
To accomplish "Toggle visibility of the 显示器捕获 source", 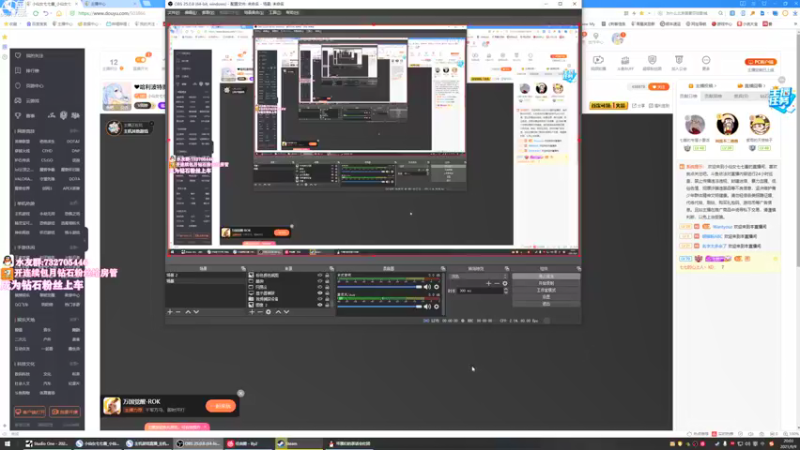I will click(x=320, y=293).
